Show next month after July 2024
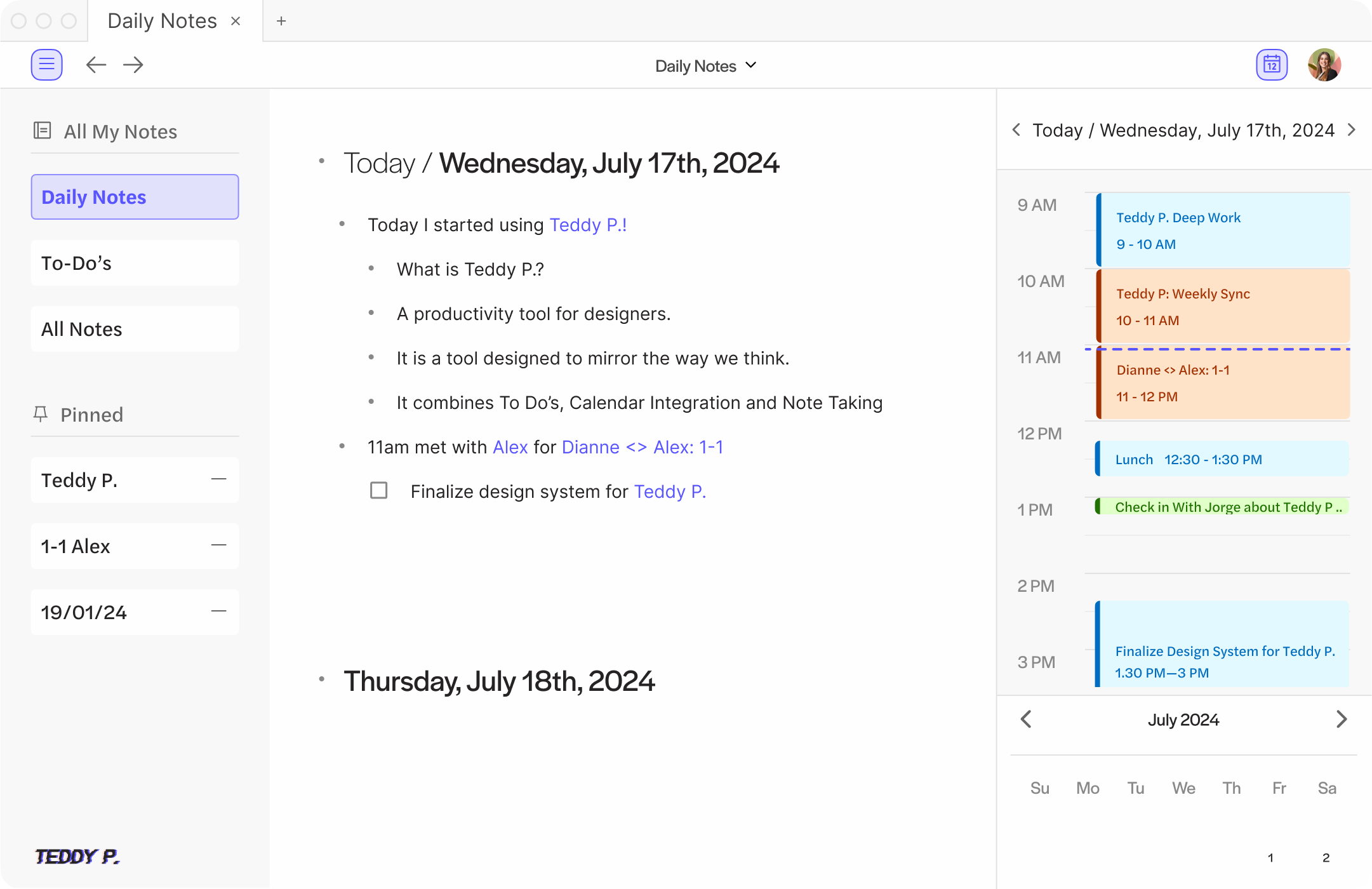This screenshot has height=889, width=1372. coord(1341,719)
